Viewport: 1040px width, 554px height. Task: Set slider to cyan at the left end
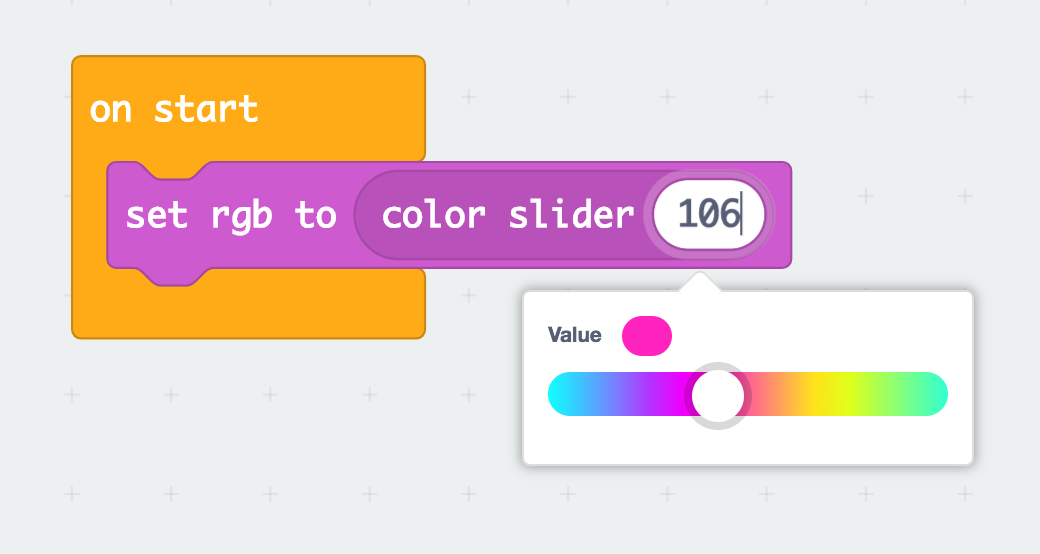pyautogui.click(x=561, y=394)
